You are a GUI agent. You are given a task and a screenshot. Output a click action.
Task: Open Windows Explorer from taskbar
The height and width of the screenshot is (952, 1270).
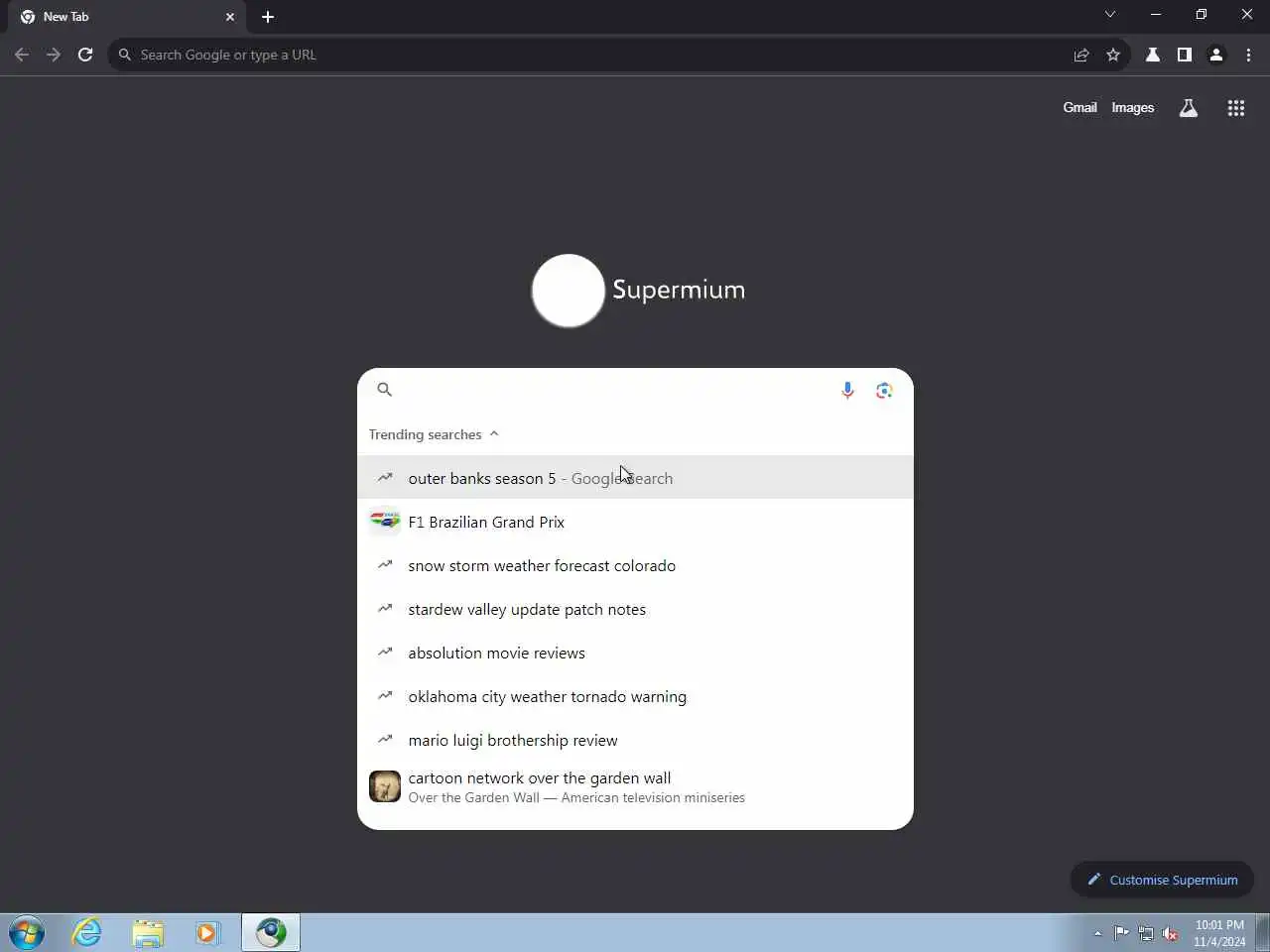coord(148,933)
